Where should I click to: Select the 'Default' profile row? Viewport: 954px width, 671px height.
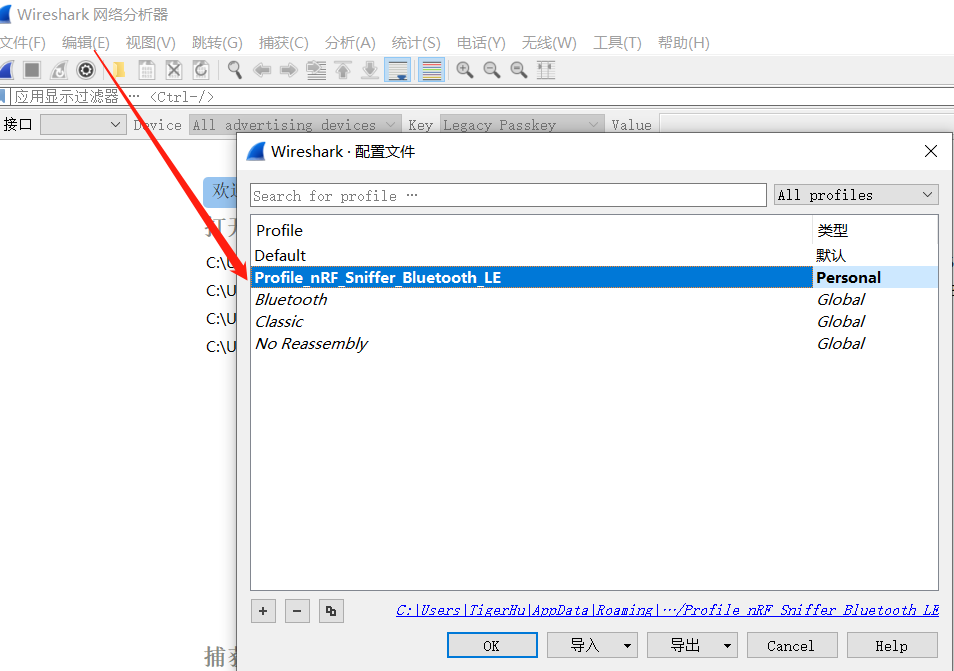[594, 256]
